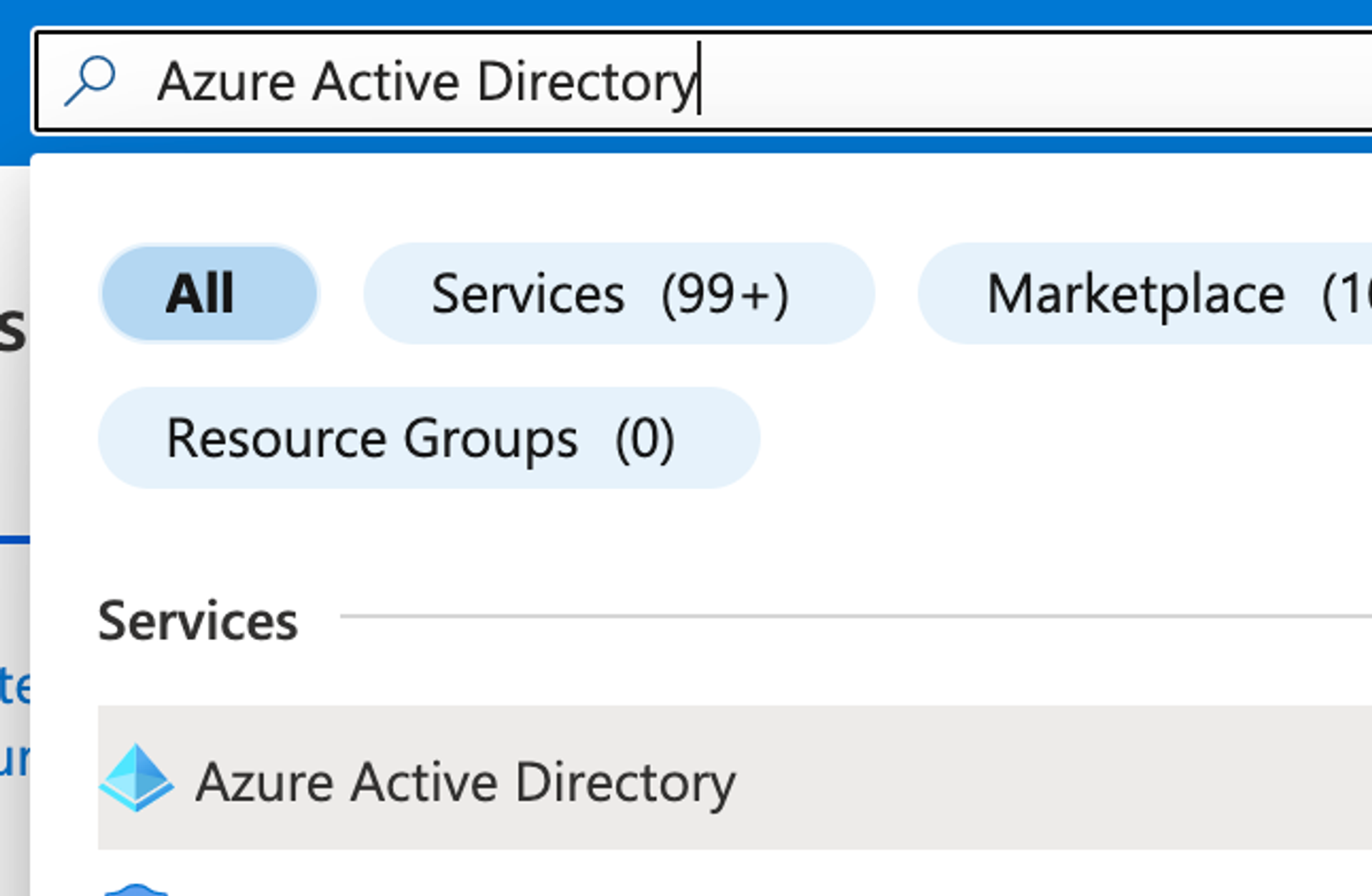Click the divider line beside Services heading
The height and width of the screenshot is (896, 1372).
point(857,616)
